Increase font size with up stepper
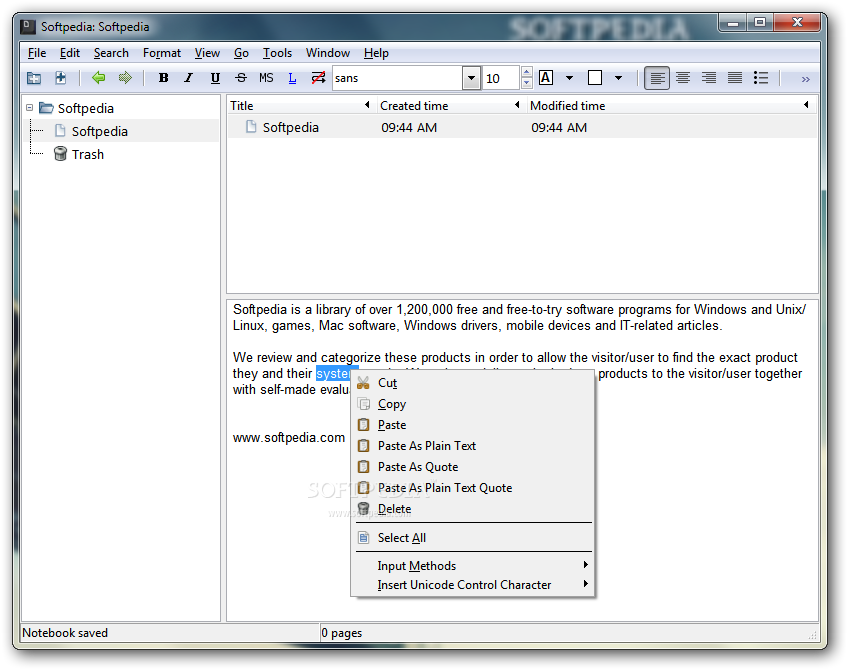Screen dimensions: 848x670 point(526,72)
